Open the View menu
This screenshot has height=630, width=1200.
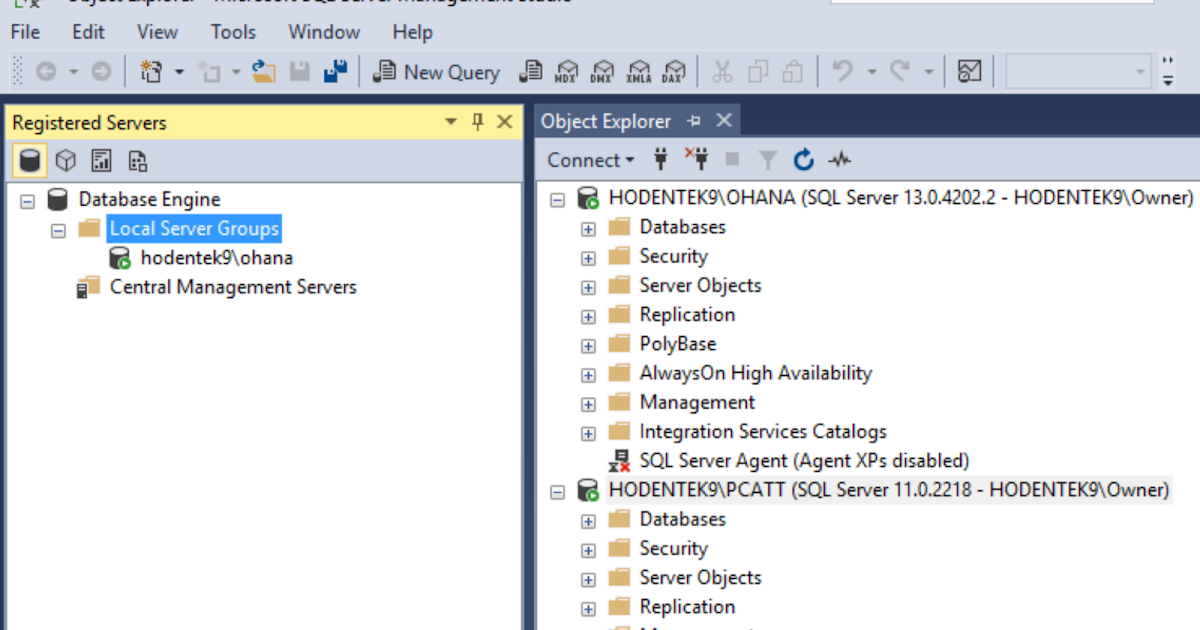[x=157, y=32]
